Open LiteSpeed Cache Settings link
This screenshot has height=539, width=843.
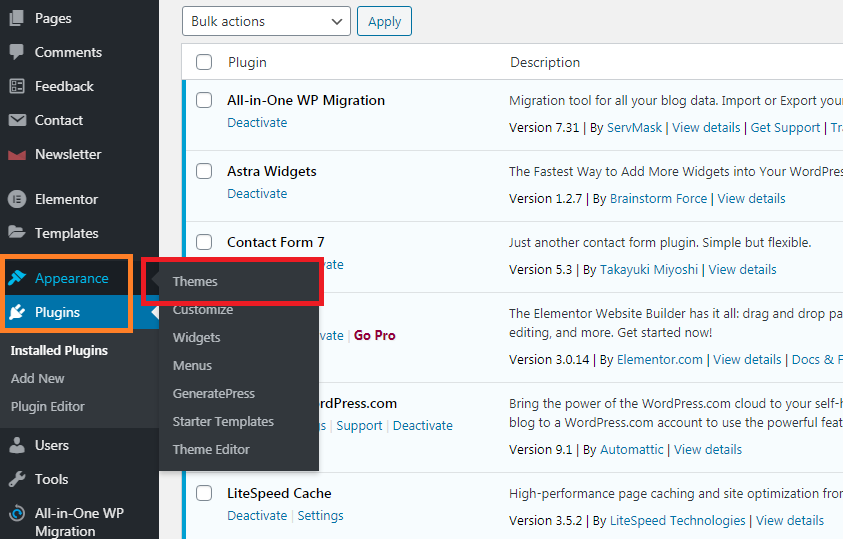coord(320,515)
